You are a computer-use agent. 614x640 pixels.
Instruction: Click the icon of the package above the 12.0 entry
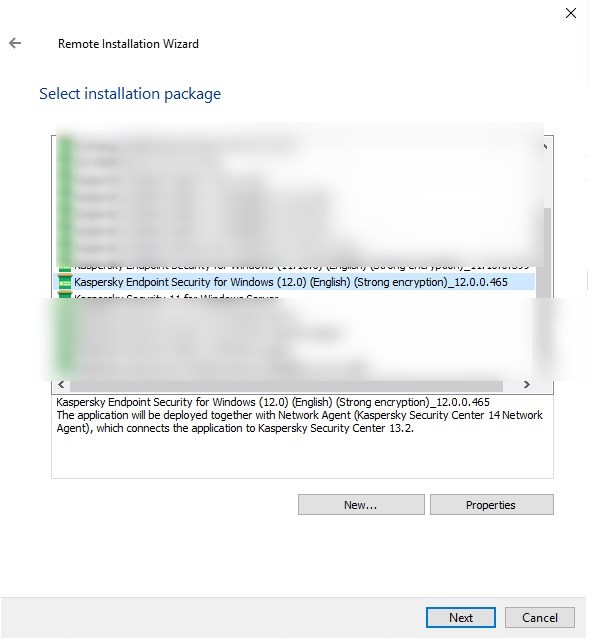[65, 269]
